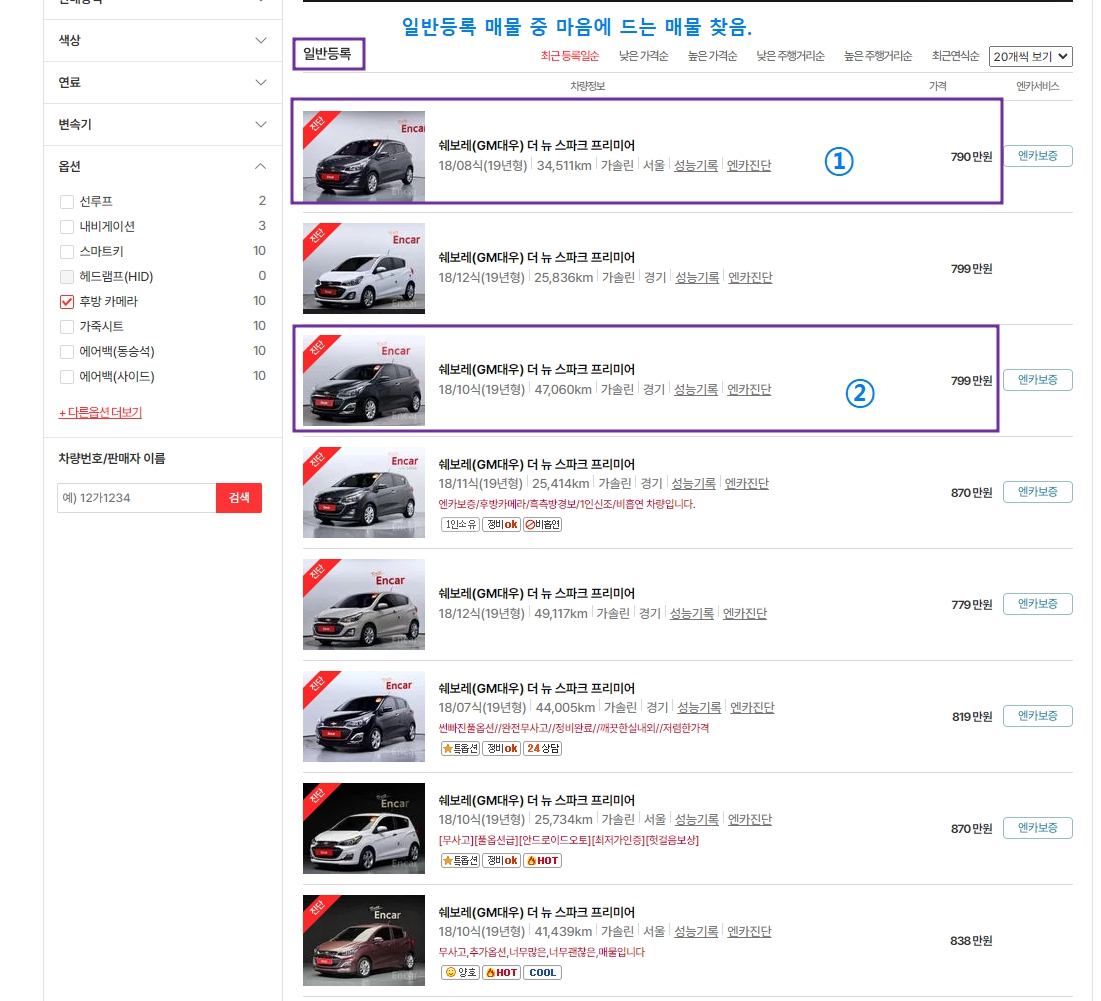The height and width of the screenshot is (1001, 1101).
Task: Enable the 에어백(동승석) checkbox
Action: (x=67, y=352)
